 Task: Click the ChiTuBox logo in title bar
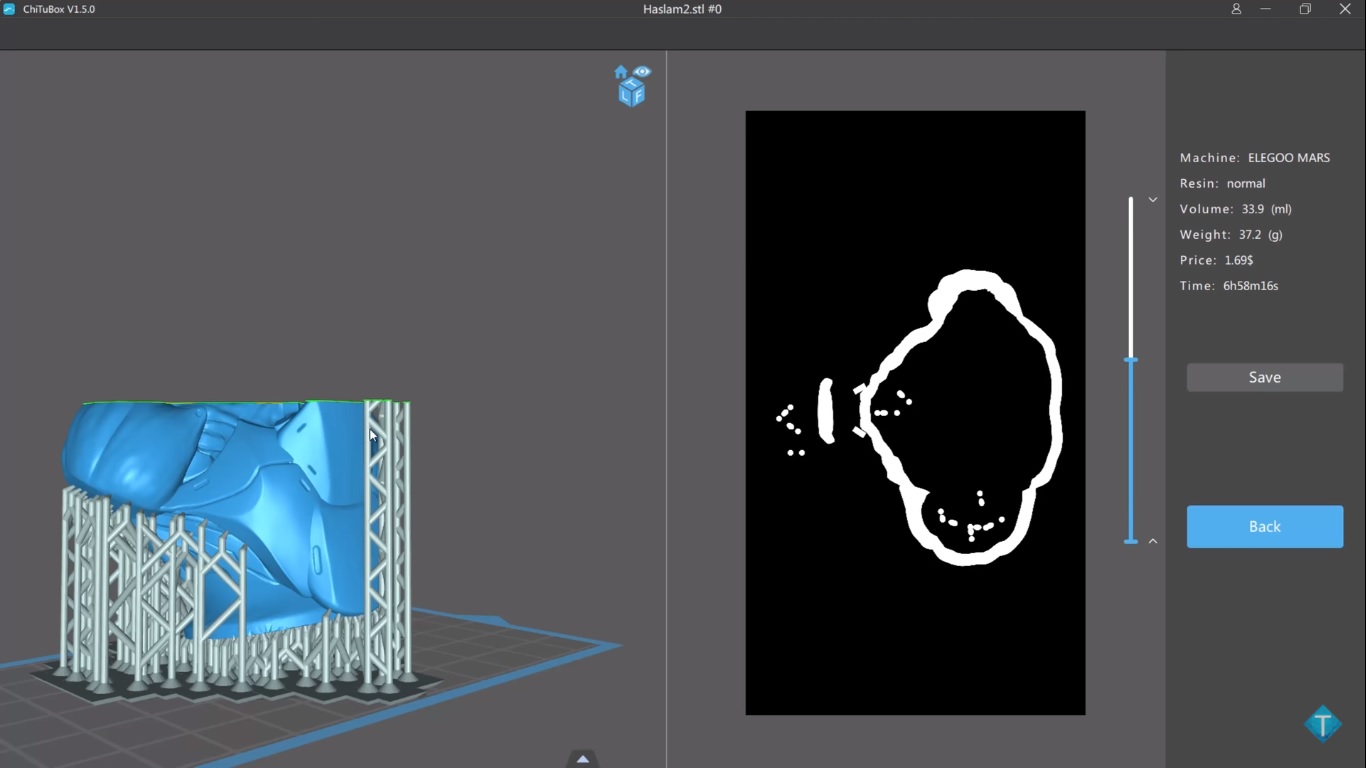[9, 9]
